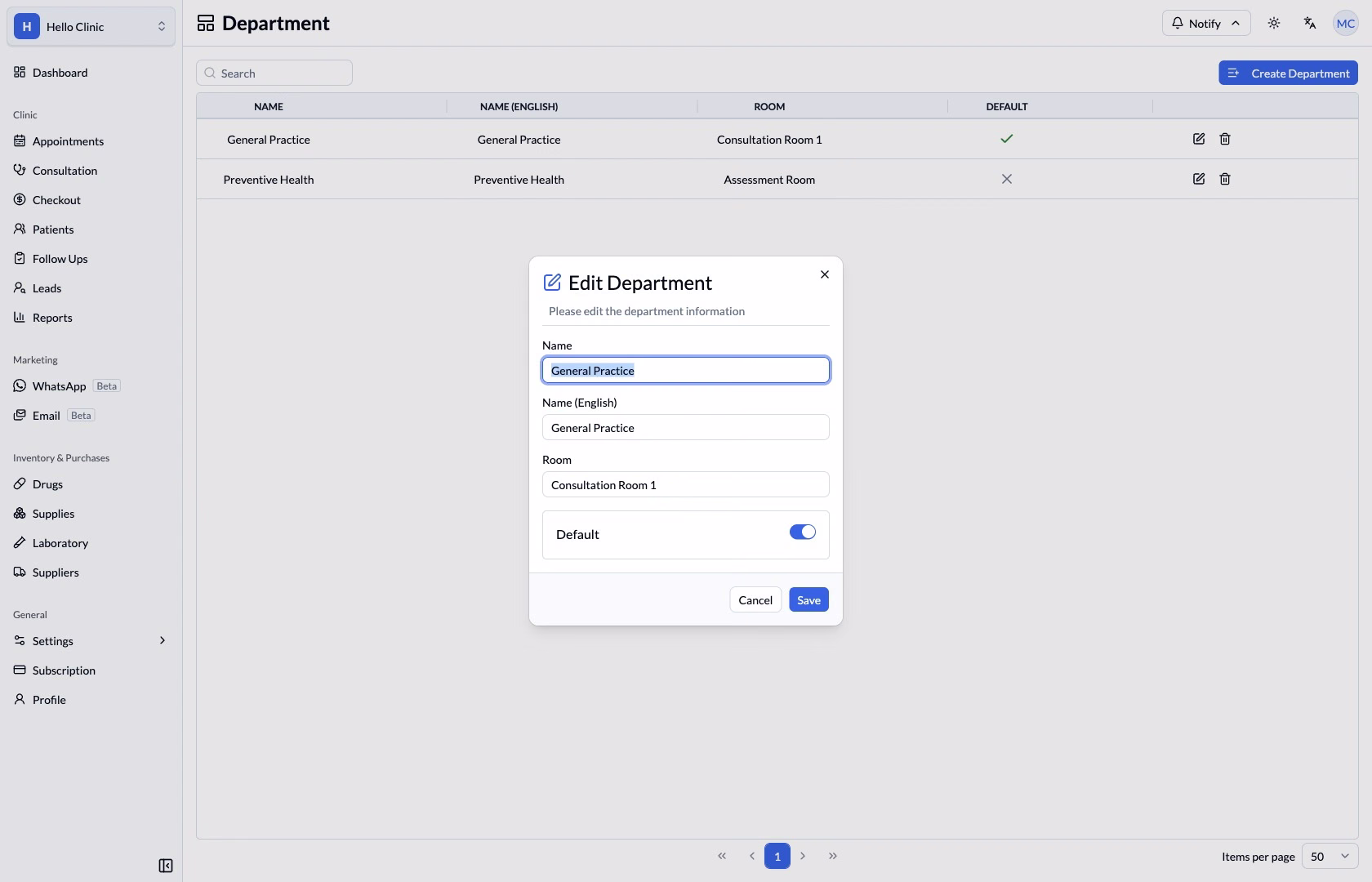The height and width of the screenshot is (882, 1372).
Task: Click the Name input field
Action: (x=686, y=370)
